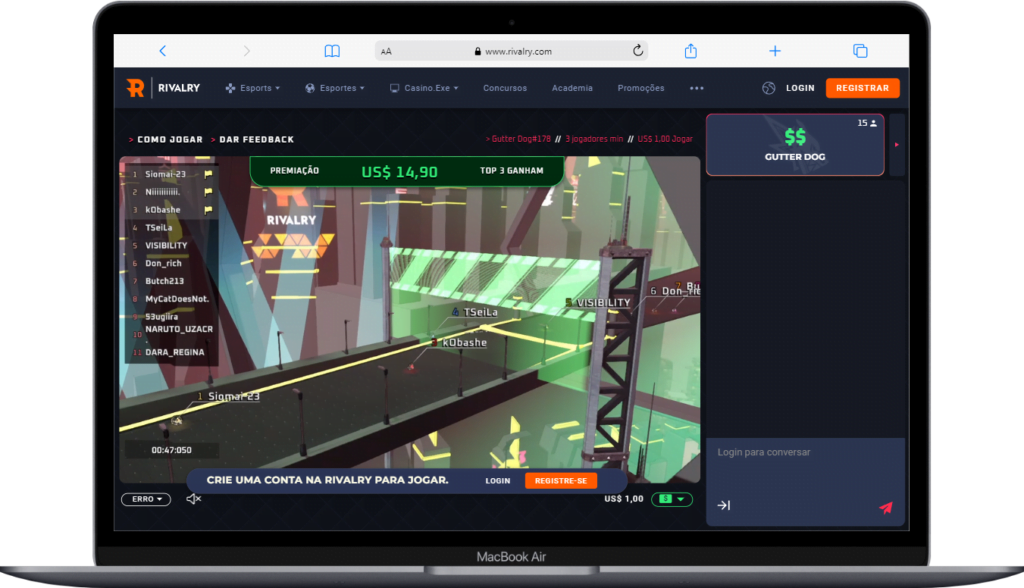Viewport: 1024px width, 588px height.
Task: Open the Academia menu item
Action: tap(572, 88)
